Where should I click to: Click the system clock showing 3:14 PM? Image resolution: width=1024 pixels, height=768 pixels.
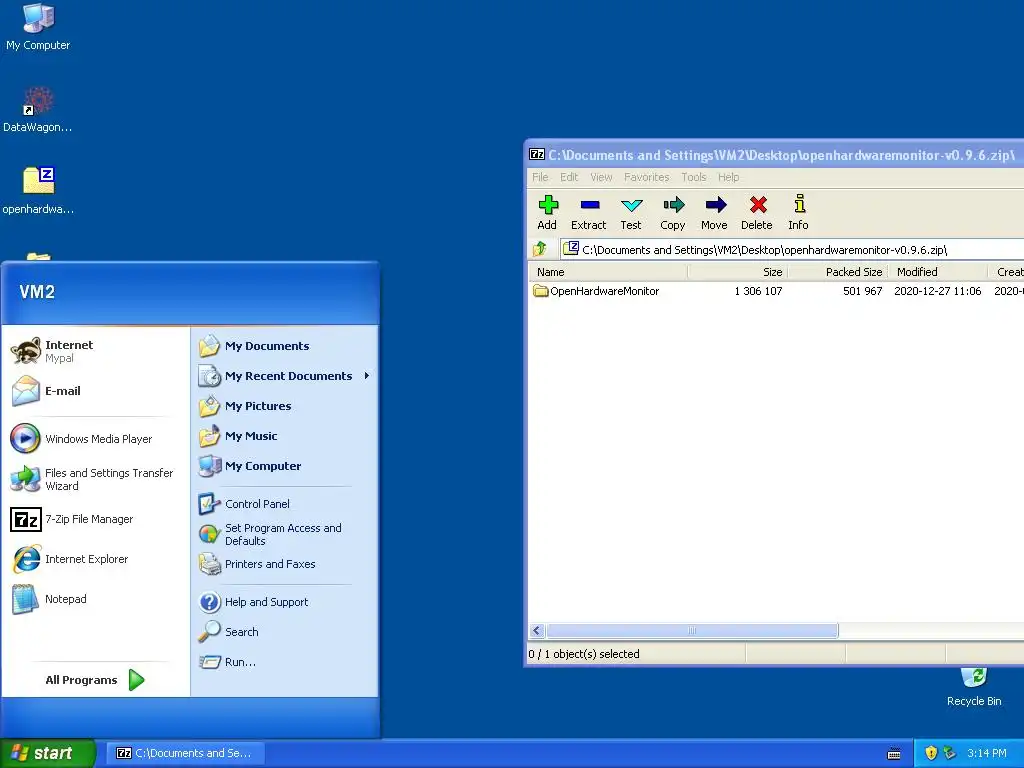987,753
